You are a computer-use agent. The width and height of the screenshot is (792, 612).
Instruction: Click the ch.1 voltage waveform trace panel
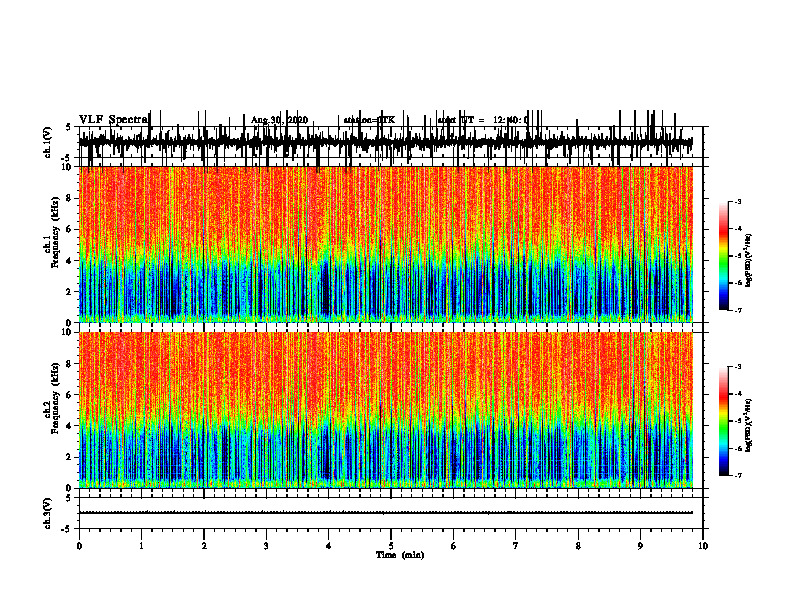point(390,142)
